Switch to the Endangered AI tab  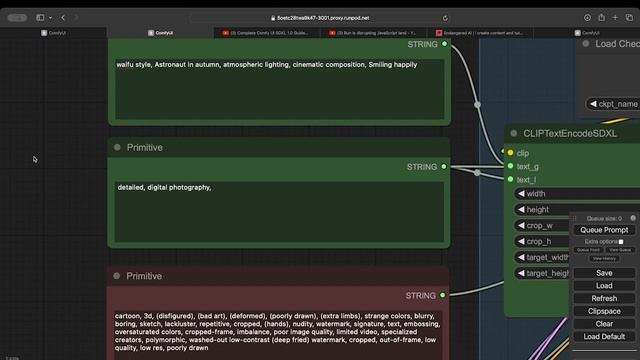[x=480, y=33]
